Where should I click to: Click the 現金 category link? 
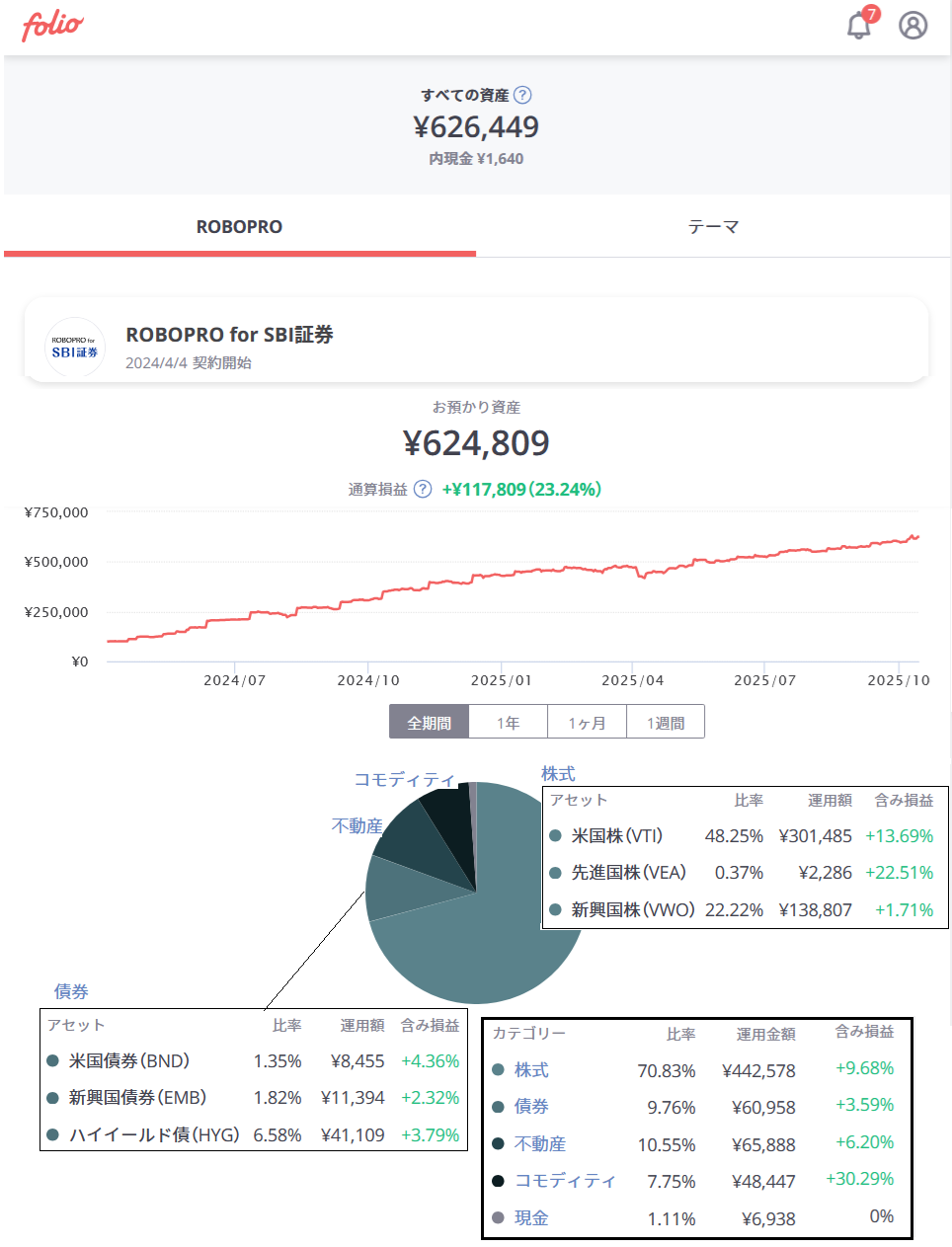(531, 1217)
